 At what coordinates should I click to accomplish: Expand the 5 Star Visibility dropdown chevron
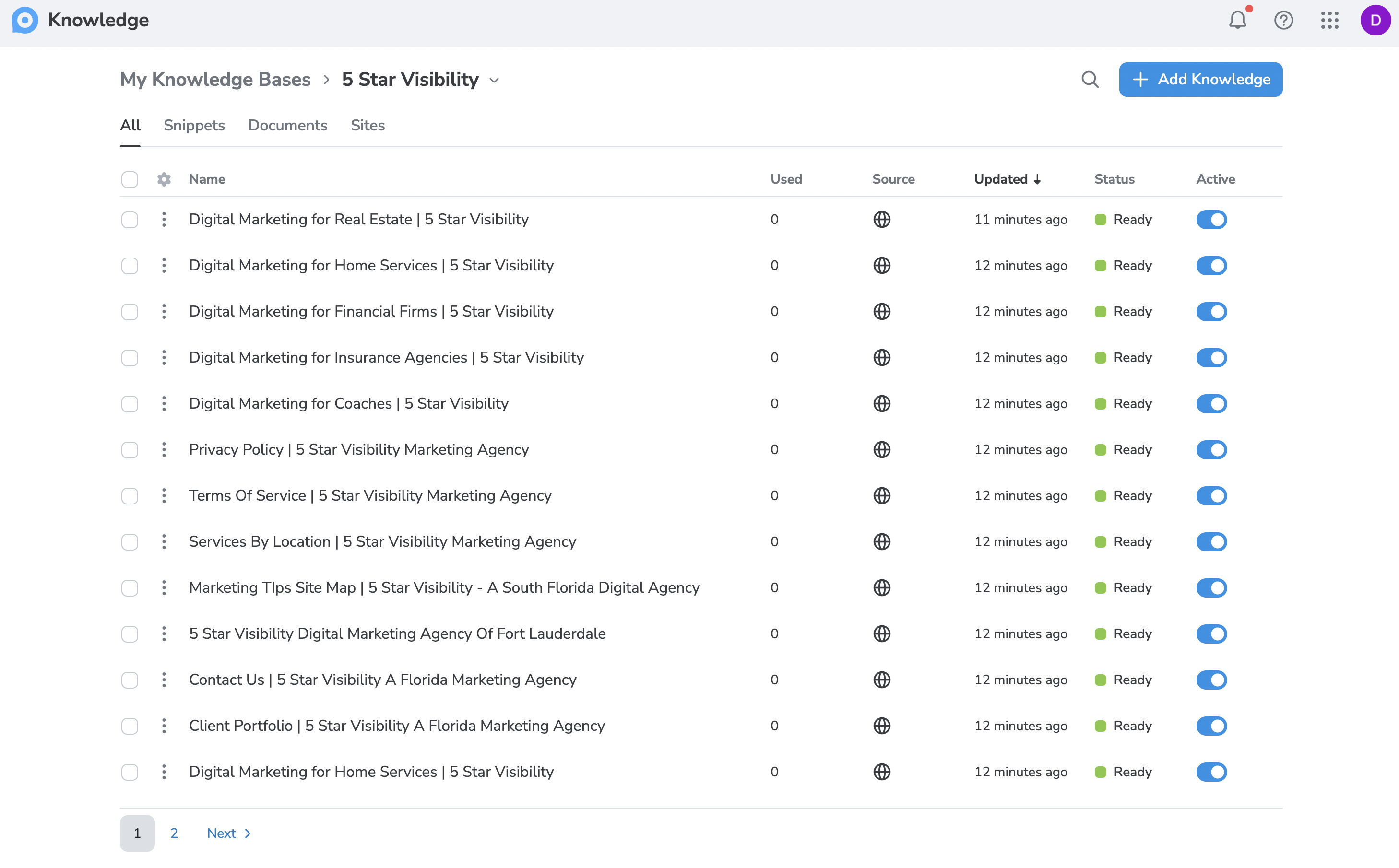[x=494, y=81]
